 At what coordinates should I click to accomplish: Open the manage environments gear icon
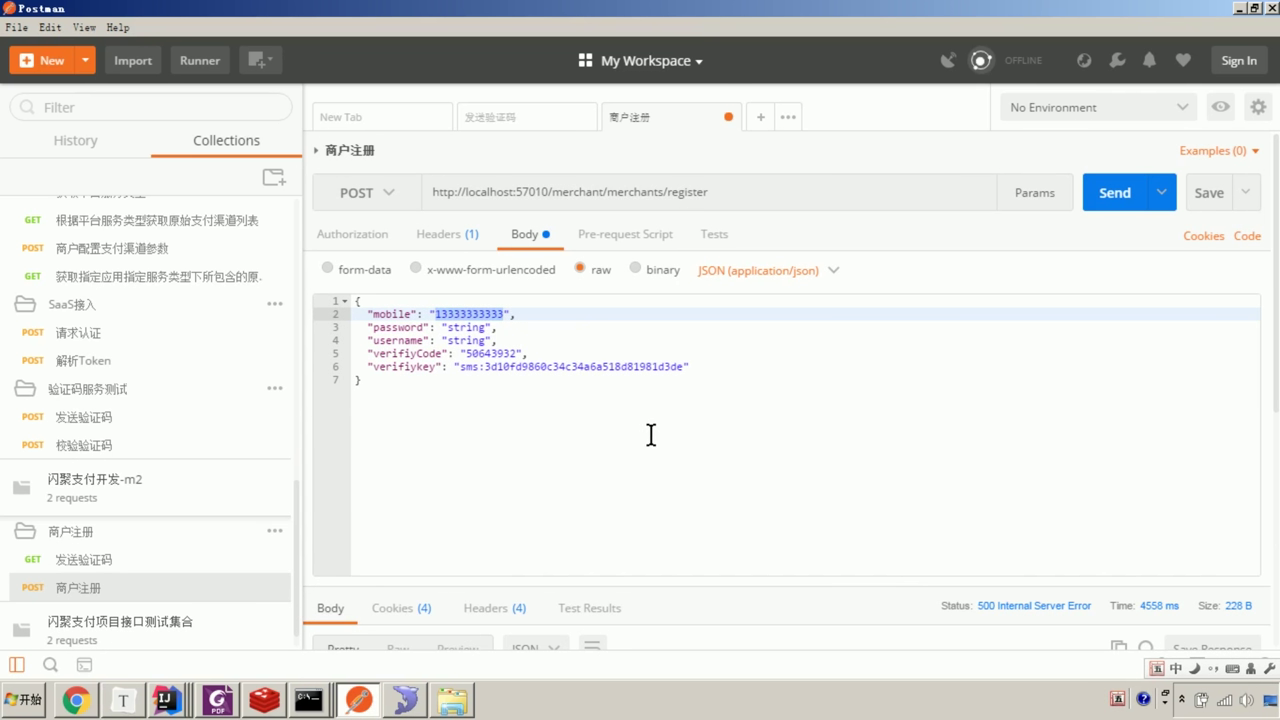point(1258,107)
